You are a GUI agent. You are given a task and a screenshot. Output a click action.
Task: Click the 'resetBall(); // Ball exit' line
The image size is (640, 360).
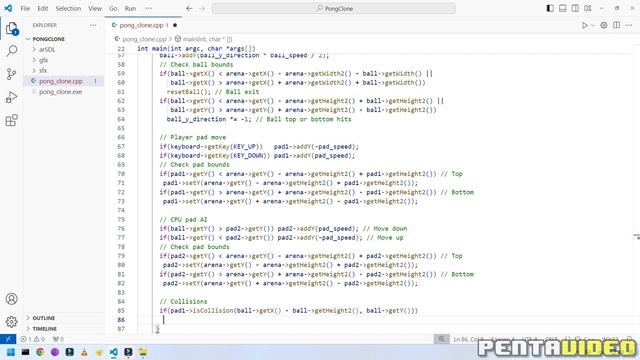click(213, 92)
